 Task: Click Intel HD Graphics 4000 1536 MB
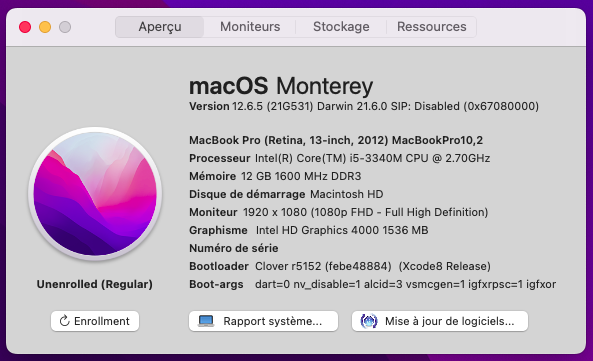342,230
